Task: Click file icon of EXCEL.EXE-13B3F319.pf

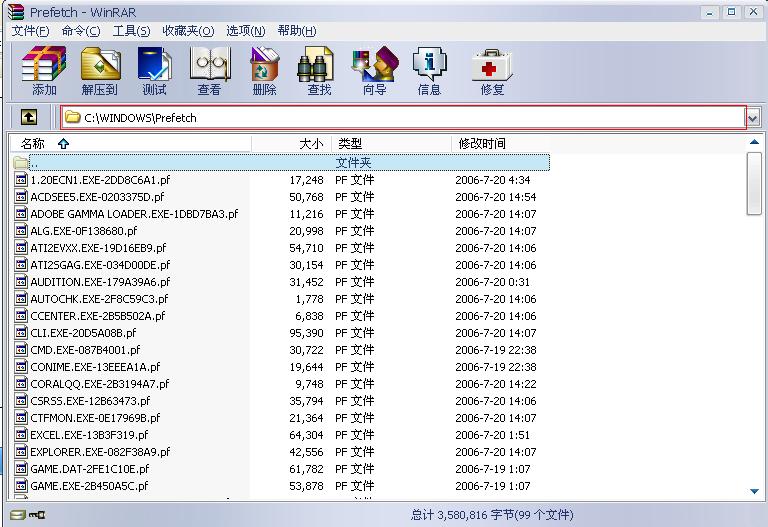Action: [21, 435]
